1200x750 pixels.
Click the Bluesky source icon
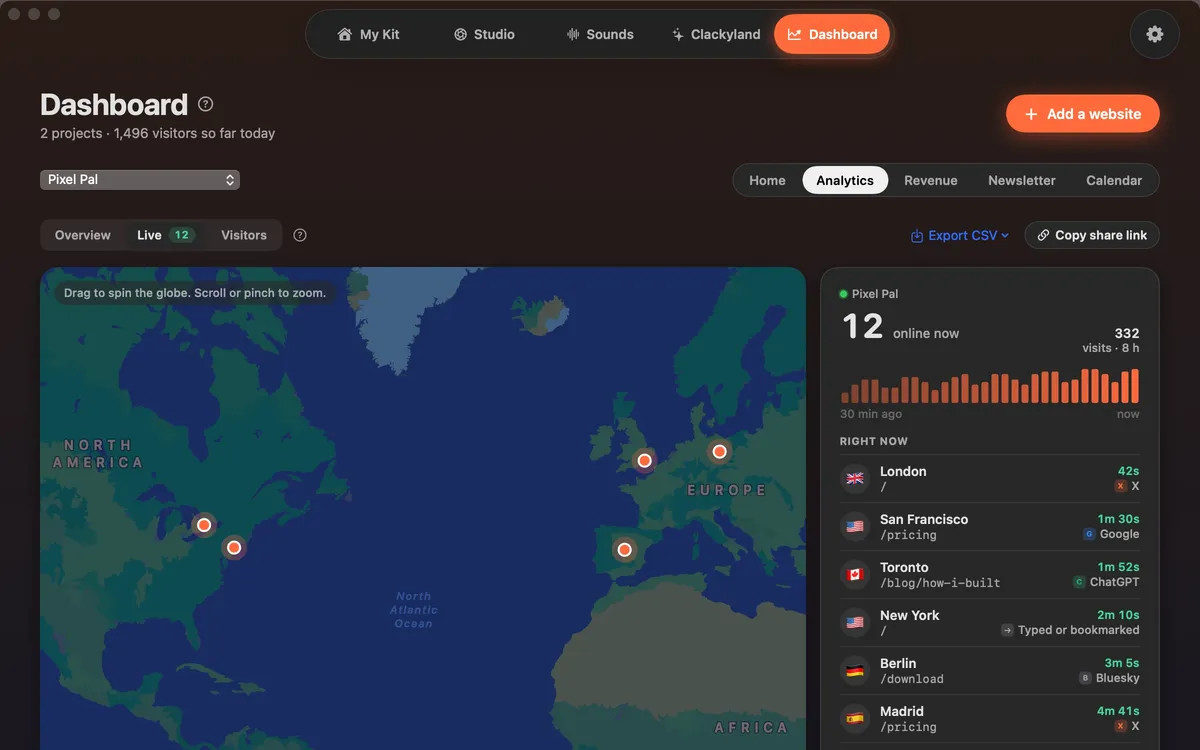point(1085,678)
